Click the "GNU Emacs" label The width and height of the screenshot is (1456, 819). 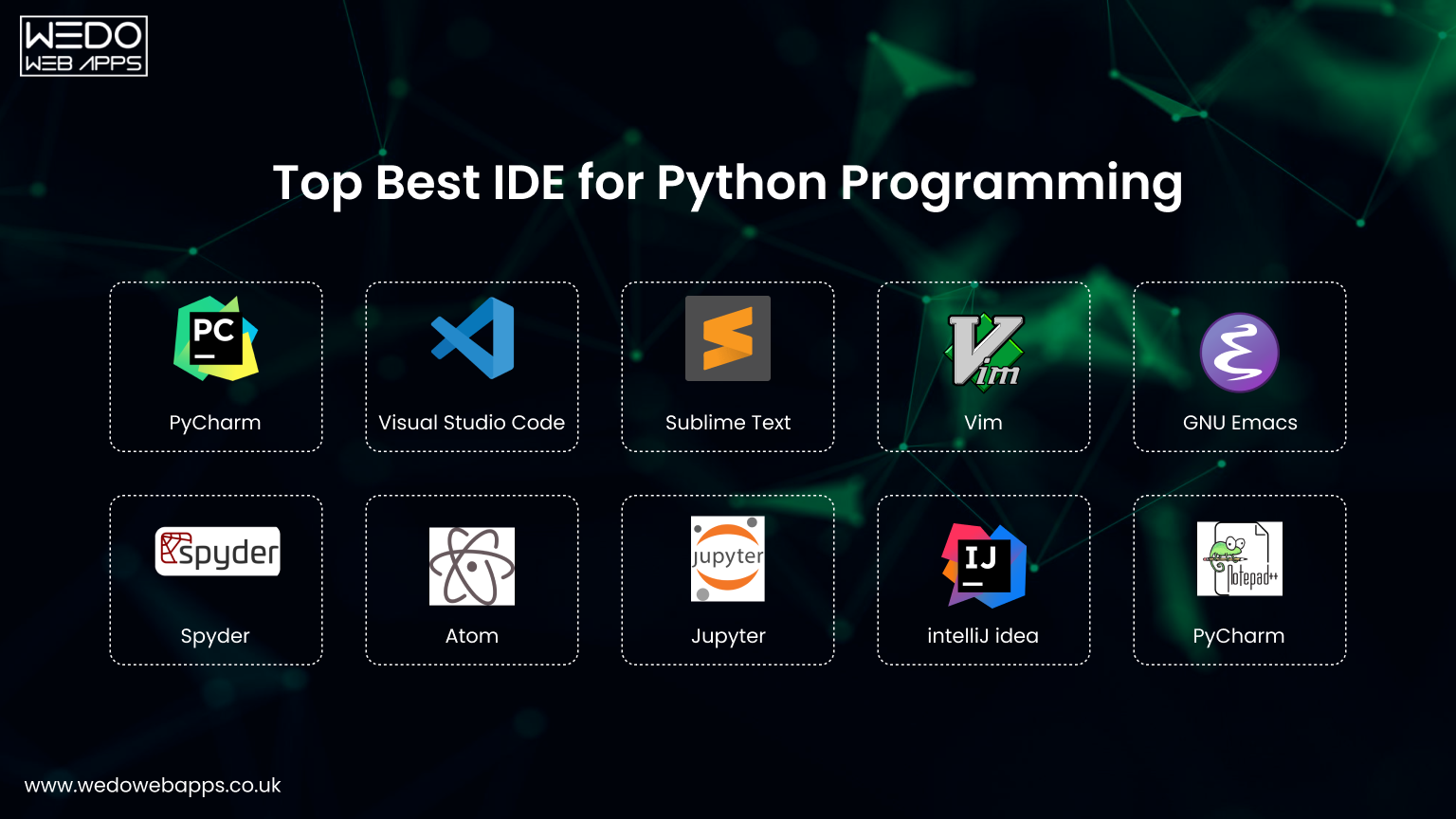pos(1240,423)
